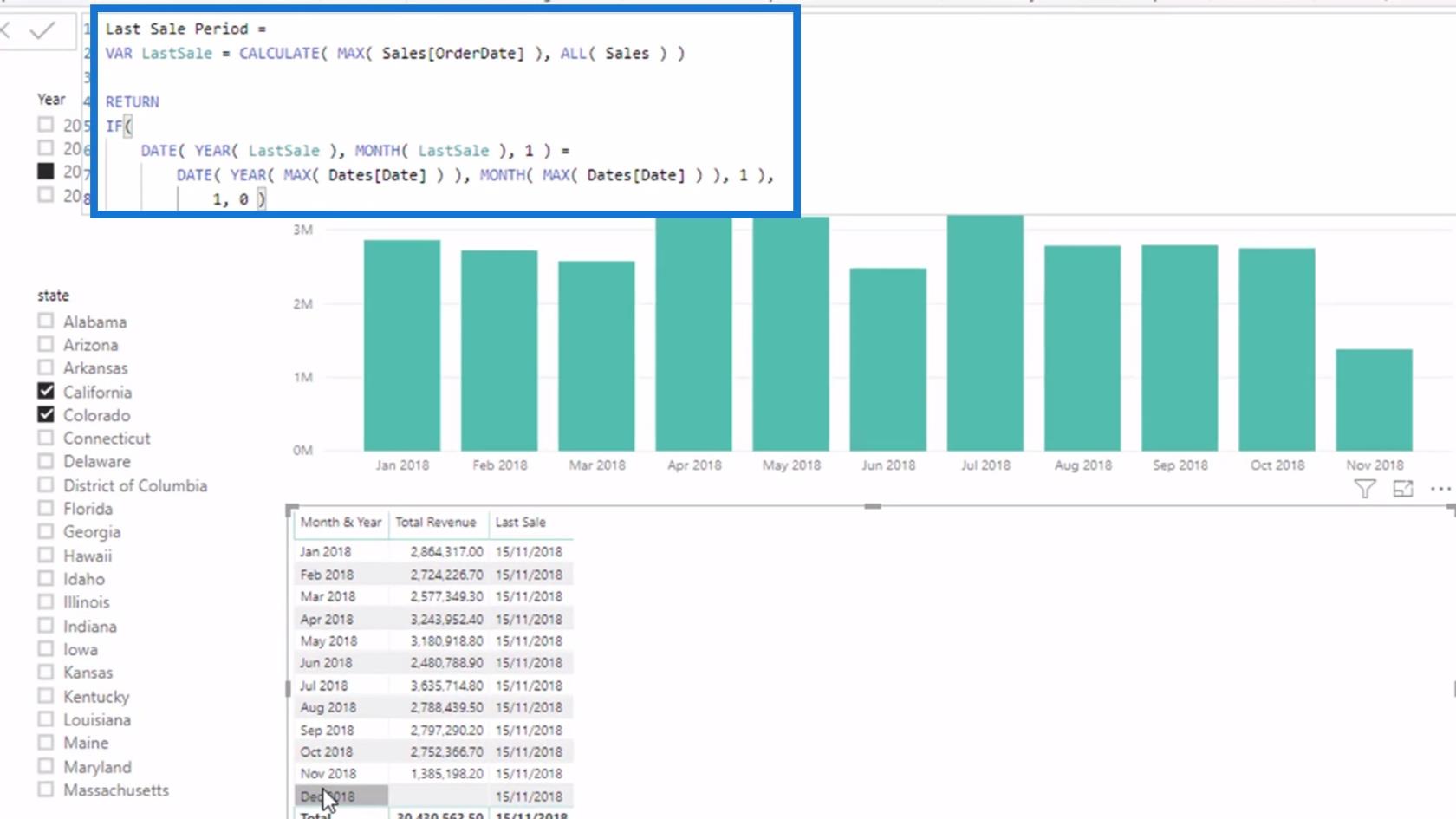Check the Delaware state checkbox
Image resolution: width=1456 pixels, height=819 pixels.
[46, 461]
